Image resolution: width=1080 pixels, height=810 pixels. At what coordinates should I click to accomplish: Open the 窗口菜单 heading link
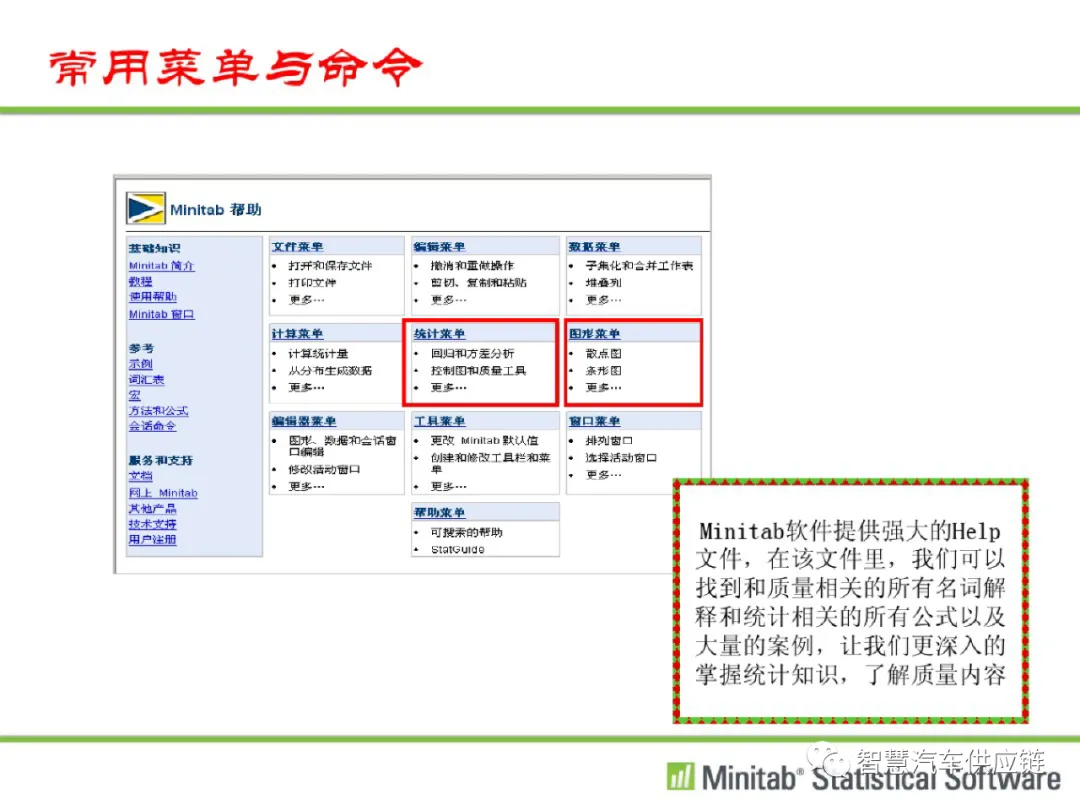594,422
